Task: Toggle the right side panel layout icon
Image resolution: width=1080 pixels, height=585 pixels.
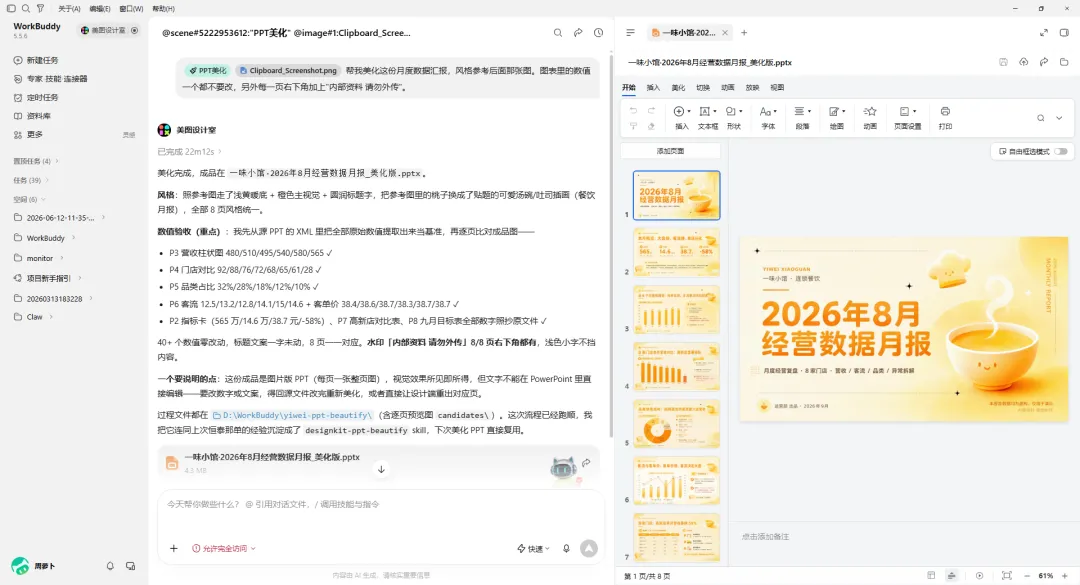Action: coord(1064,32)
